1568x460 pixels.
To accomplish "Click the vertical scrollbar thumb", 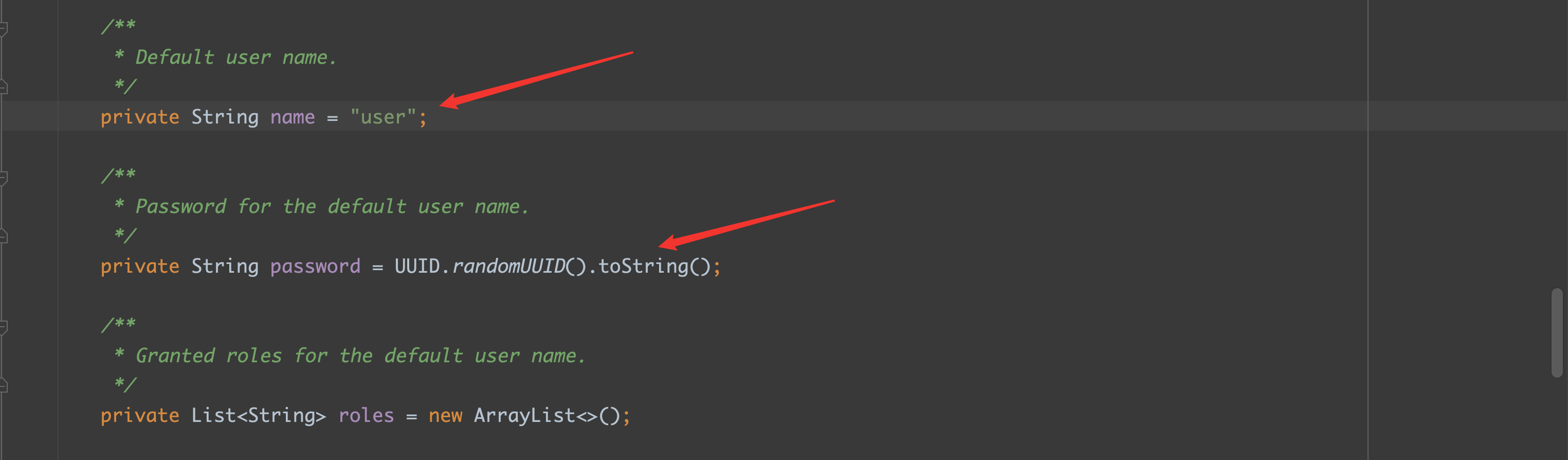I will (1557, 333).
